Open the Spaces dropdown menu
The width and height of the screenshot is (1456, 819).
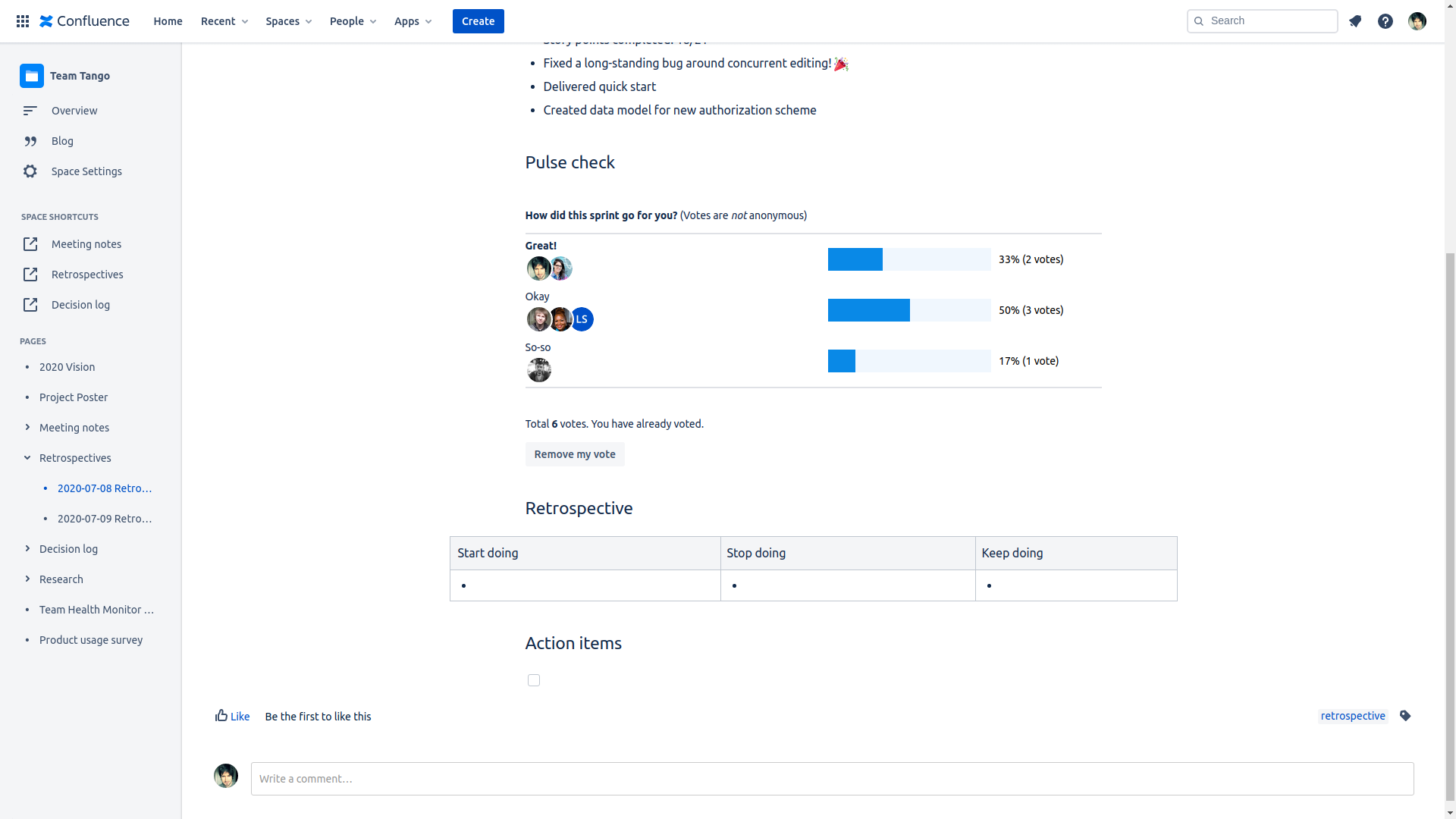pyautogui.click(x=288, y=21)
